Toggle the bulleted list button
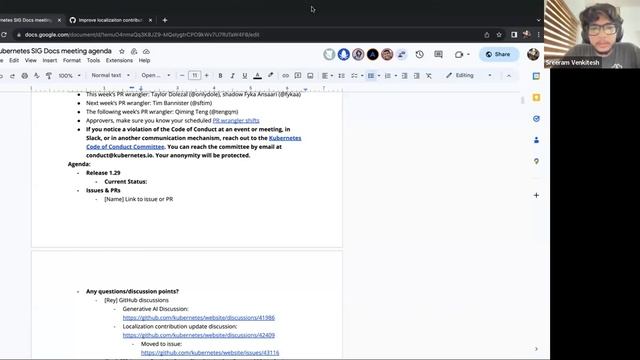The height and width of the screenshot is (360, 640). (371, 76)
